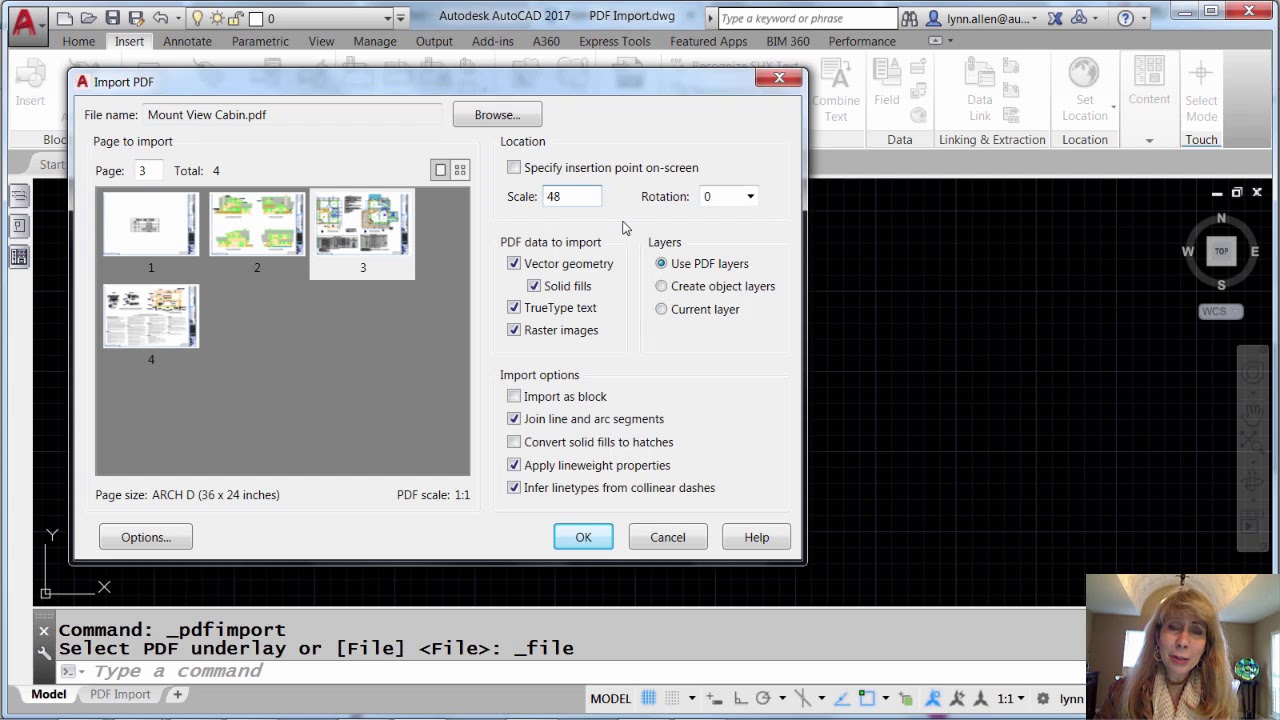Screen dimensions: 1280x720
Task: Click the layer freeze sun icon
Action: tap(216, 18)
